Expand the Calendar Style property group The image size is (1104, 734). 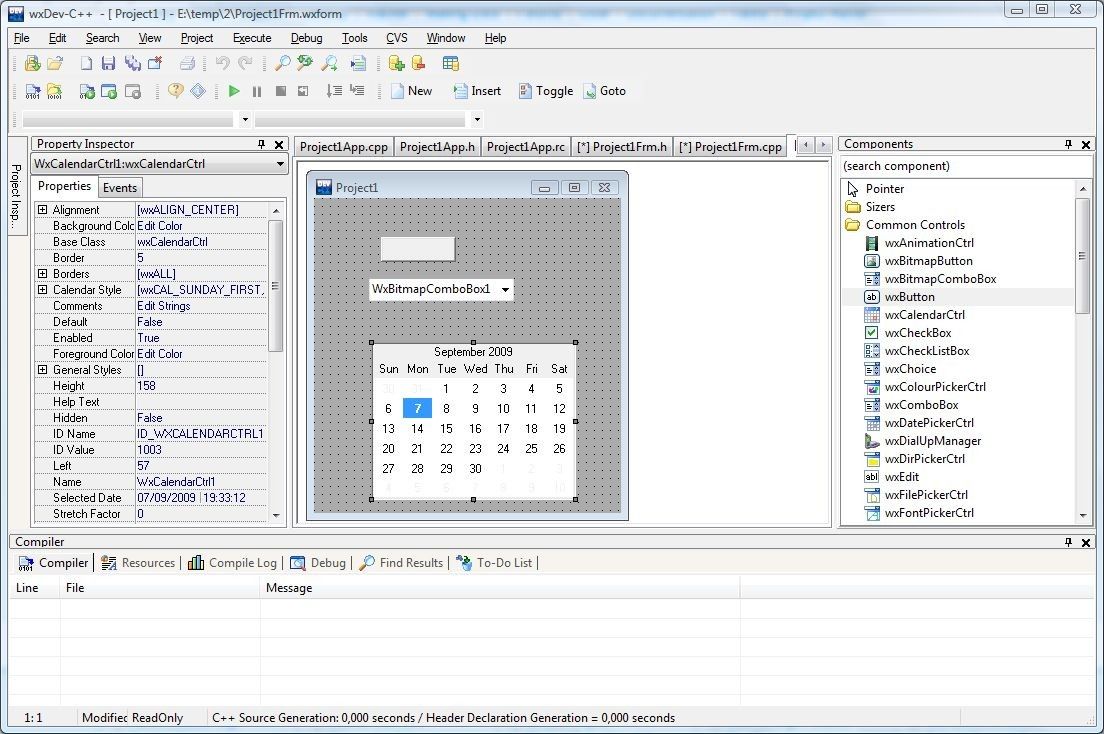[41, 289]
